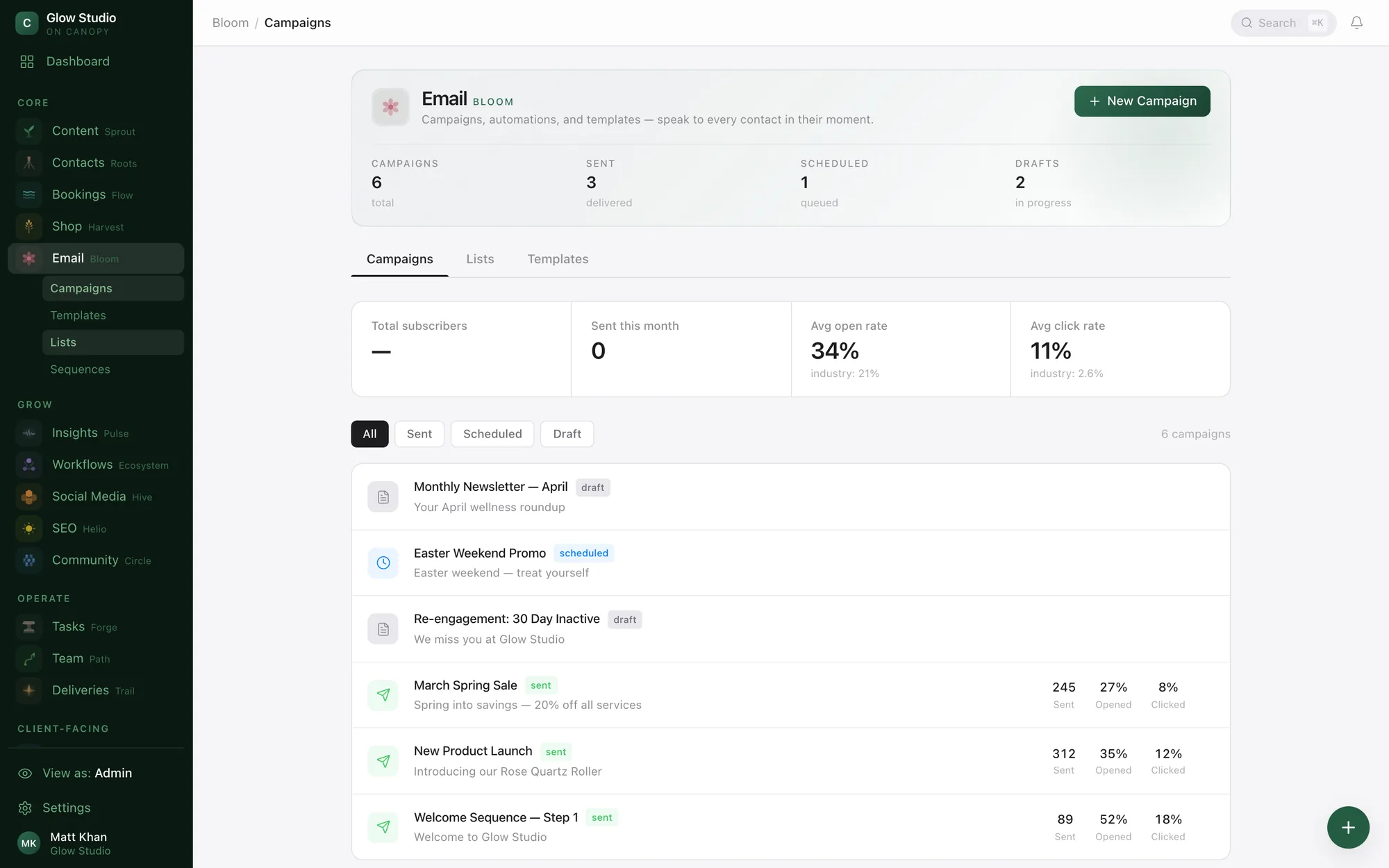Click the Bookings Flow waves icon

(29, 195)
